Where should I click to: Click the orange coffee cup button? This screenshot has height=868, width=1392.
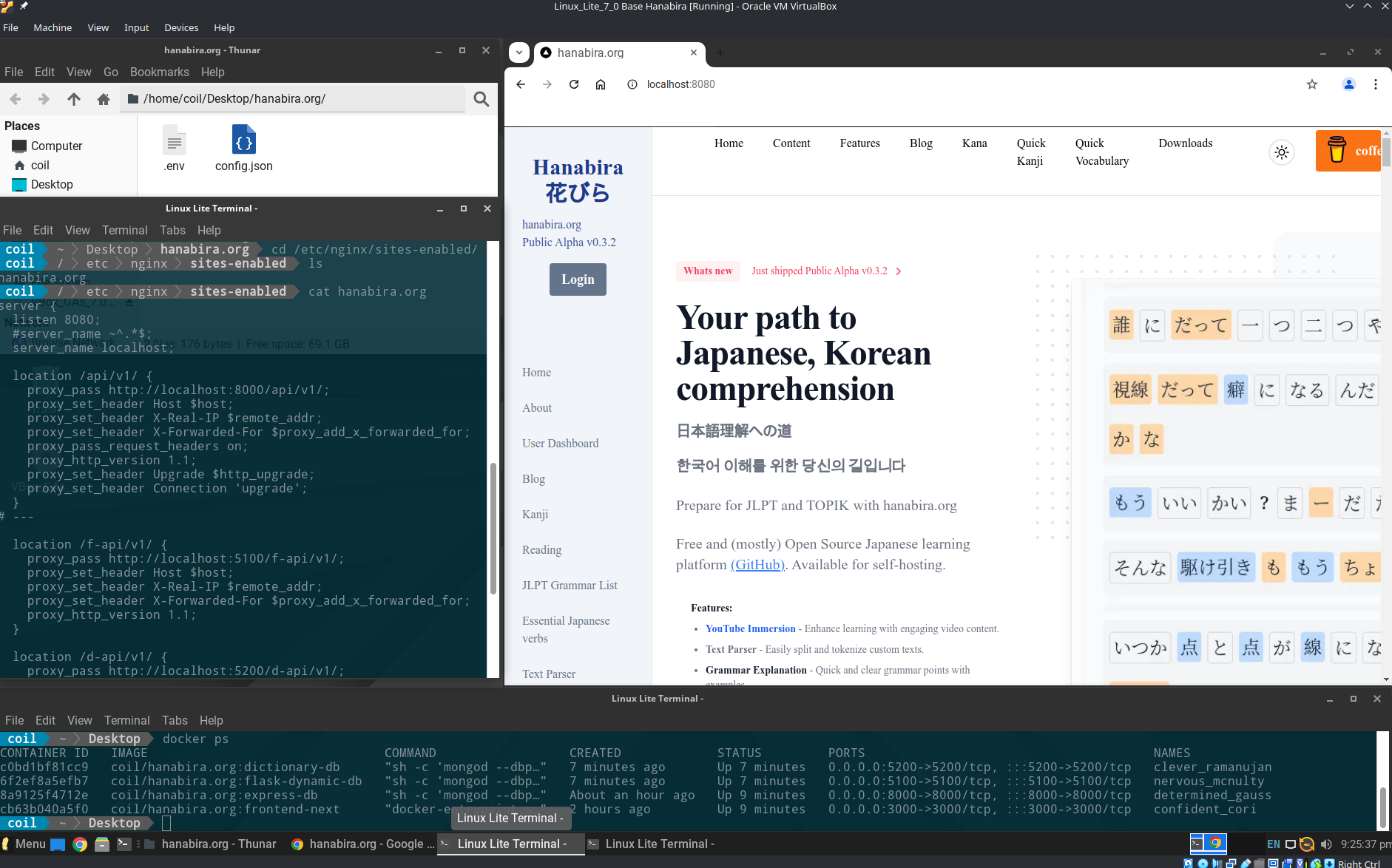tap(1348, 151)
